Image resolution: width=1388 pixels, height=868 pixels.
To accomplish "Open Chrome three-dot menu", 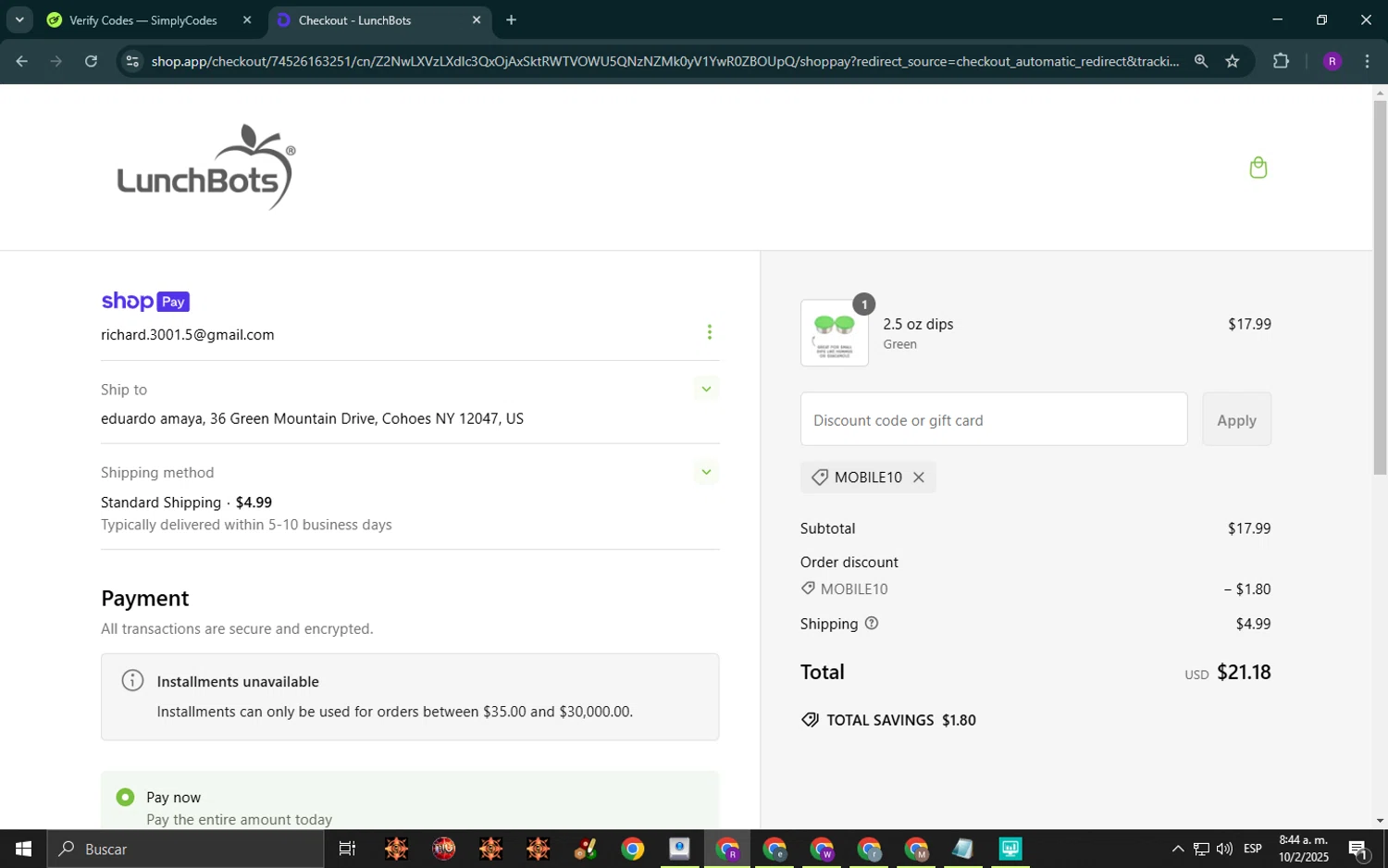I will coord(1367,61).
